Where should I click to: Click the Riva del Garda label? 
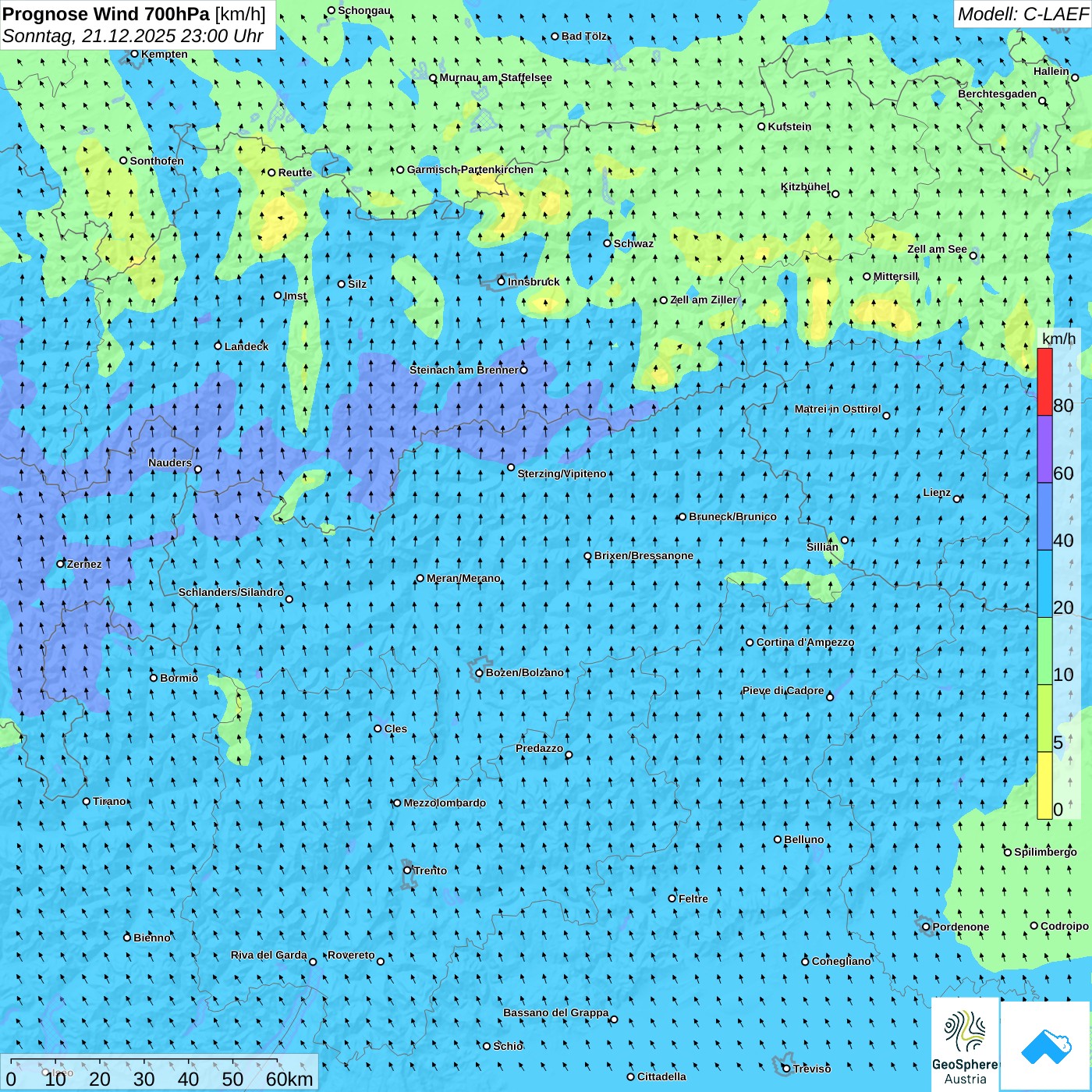point(269,955)
